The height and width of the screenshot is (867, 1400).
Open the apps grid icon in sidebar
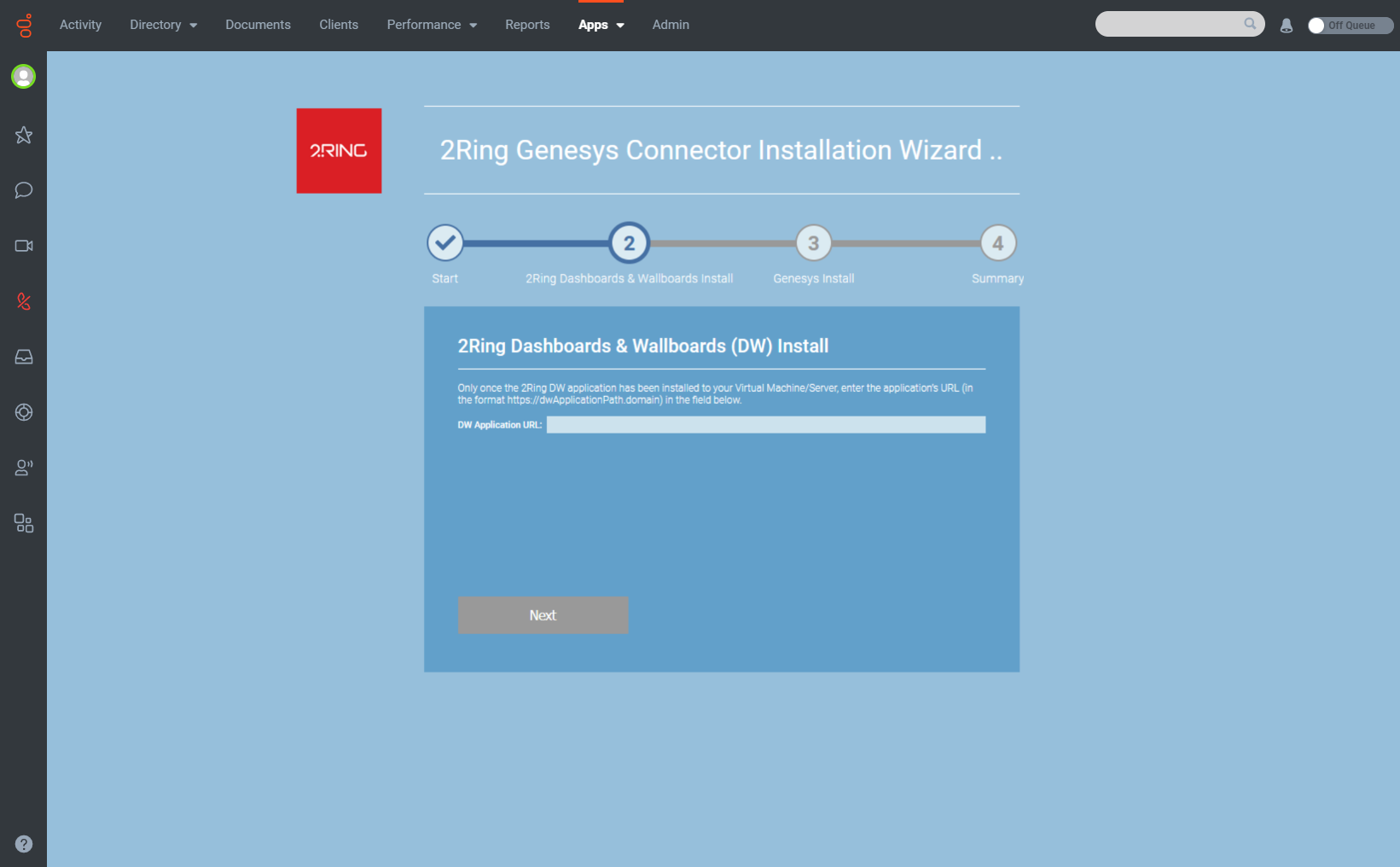point(23,523)
